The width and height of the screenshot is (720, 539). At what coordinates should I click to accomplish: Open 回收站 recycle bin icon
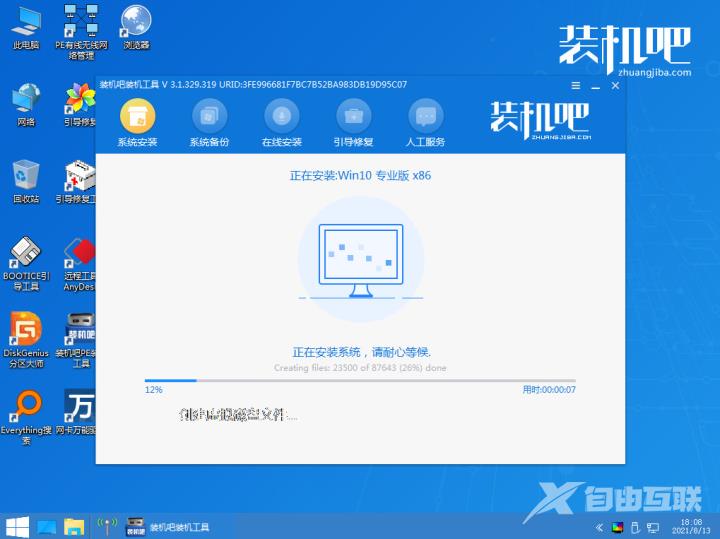pos(26,181)
